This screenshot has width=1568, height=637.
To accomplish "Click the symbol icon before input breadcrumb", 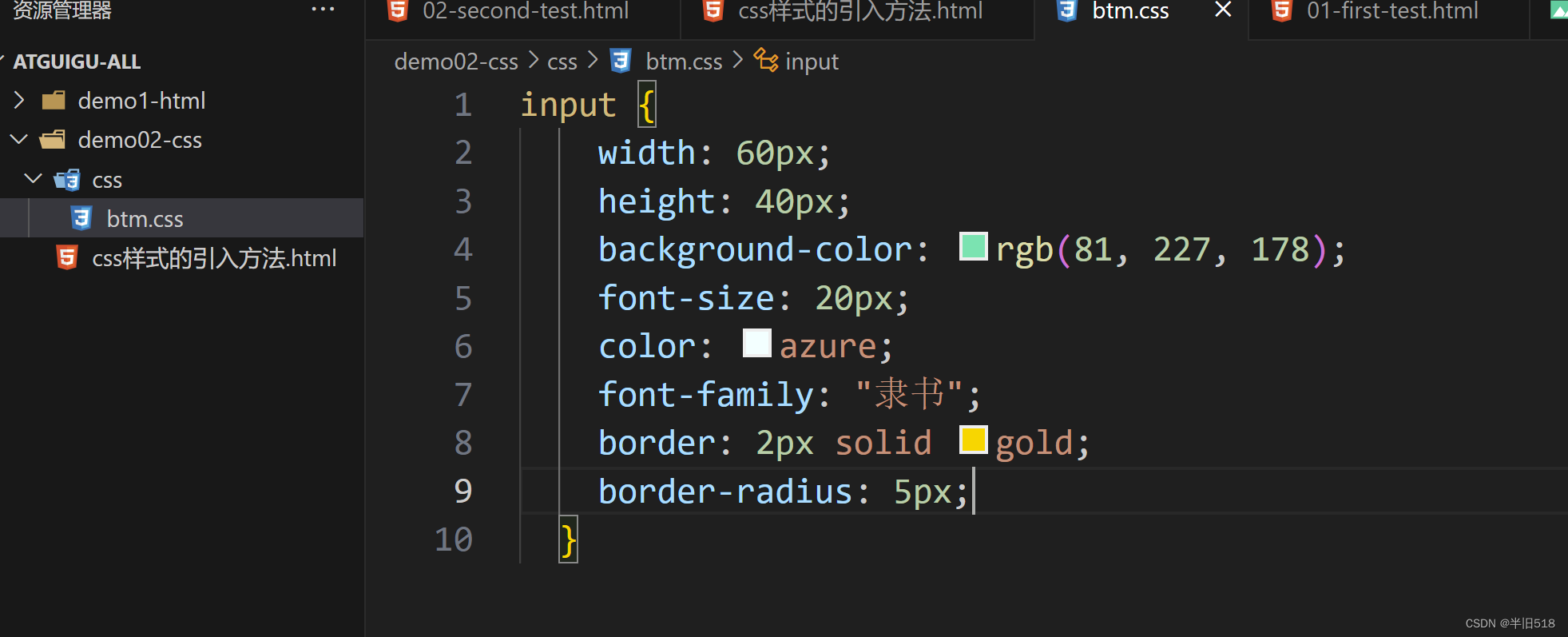I will pos(766,60).
